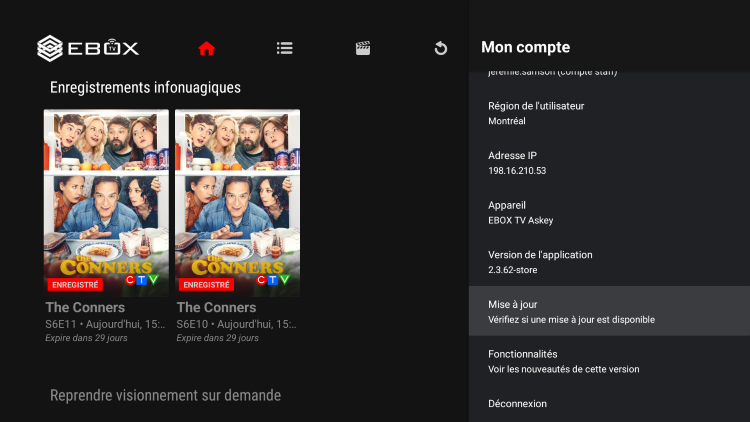Select the Appareil EBOX TV Askey entry
Image resolution: width=750 pixels, height=422 pixels.
pos(609,212)
